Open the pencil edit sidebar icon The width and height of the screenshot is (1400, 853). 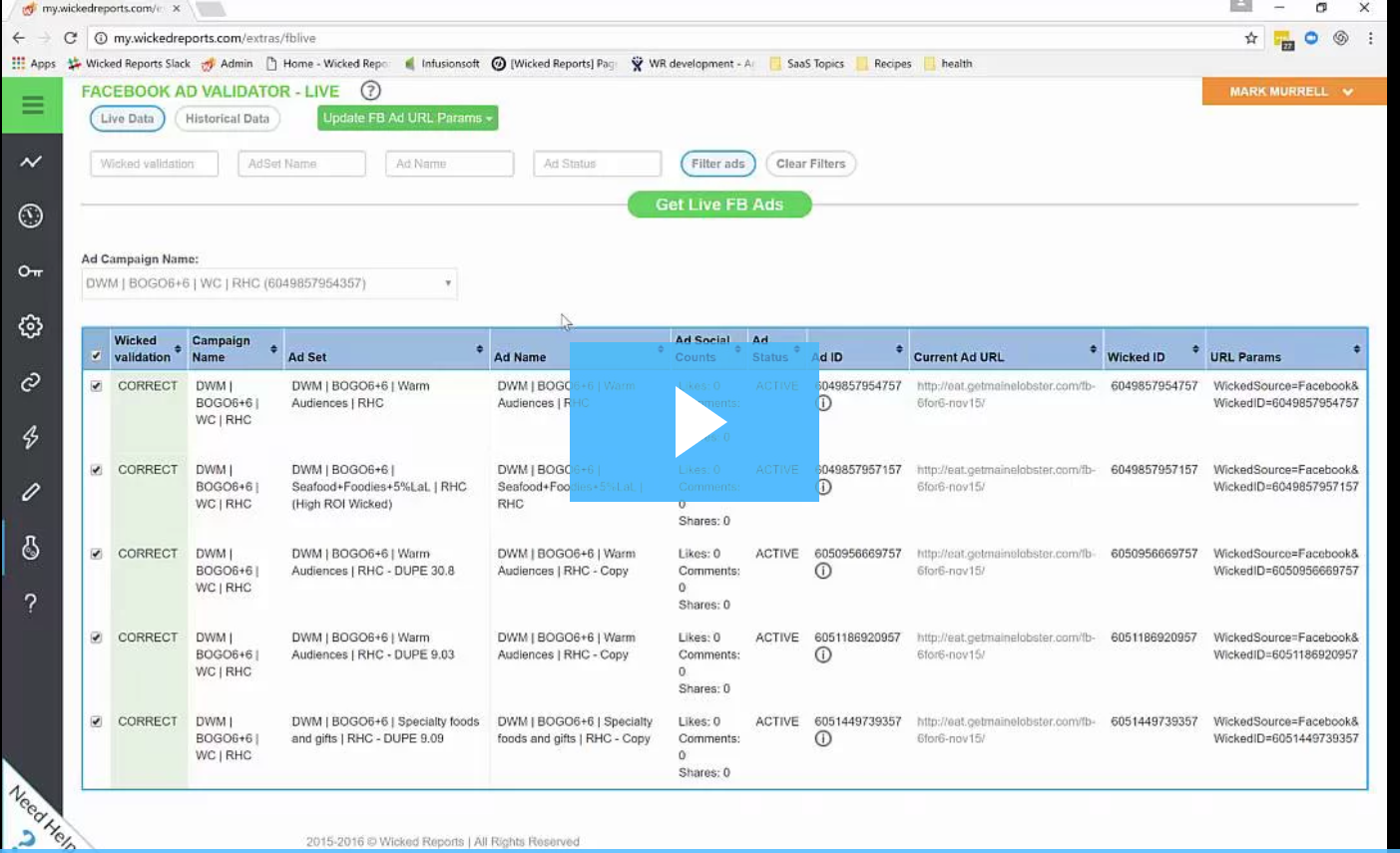point(31,492)
